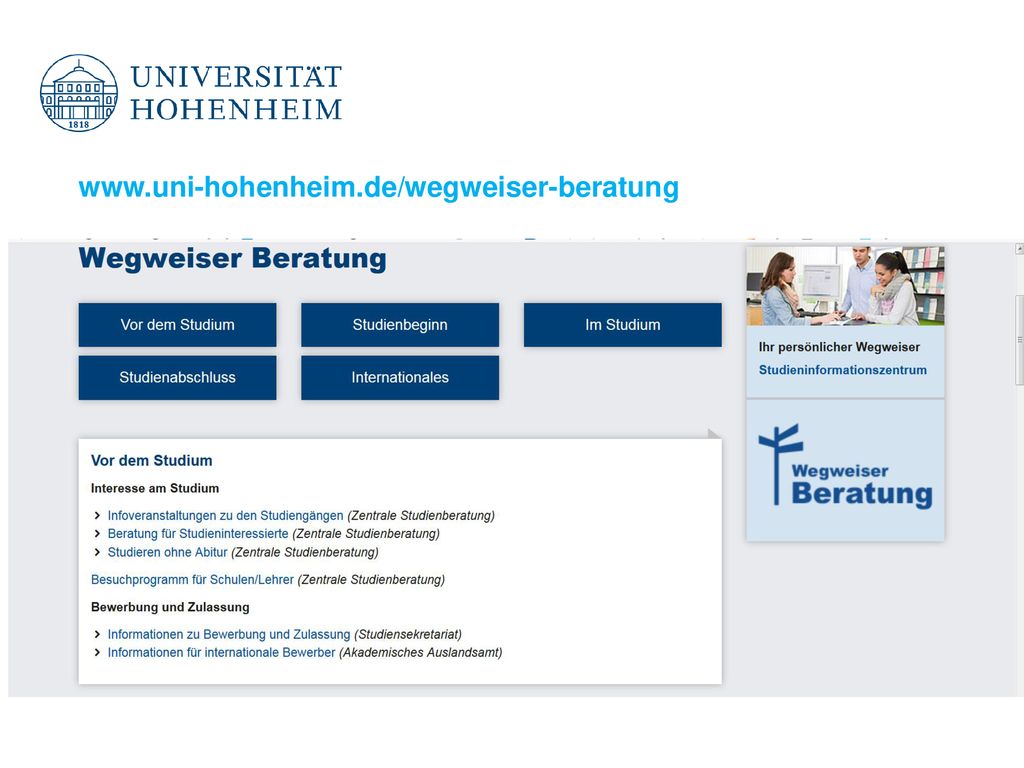Click the 'Ihr persönlicher Wegweiser' text
This screenshot has height=768, width=1024.
839,347
